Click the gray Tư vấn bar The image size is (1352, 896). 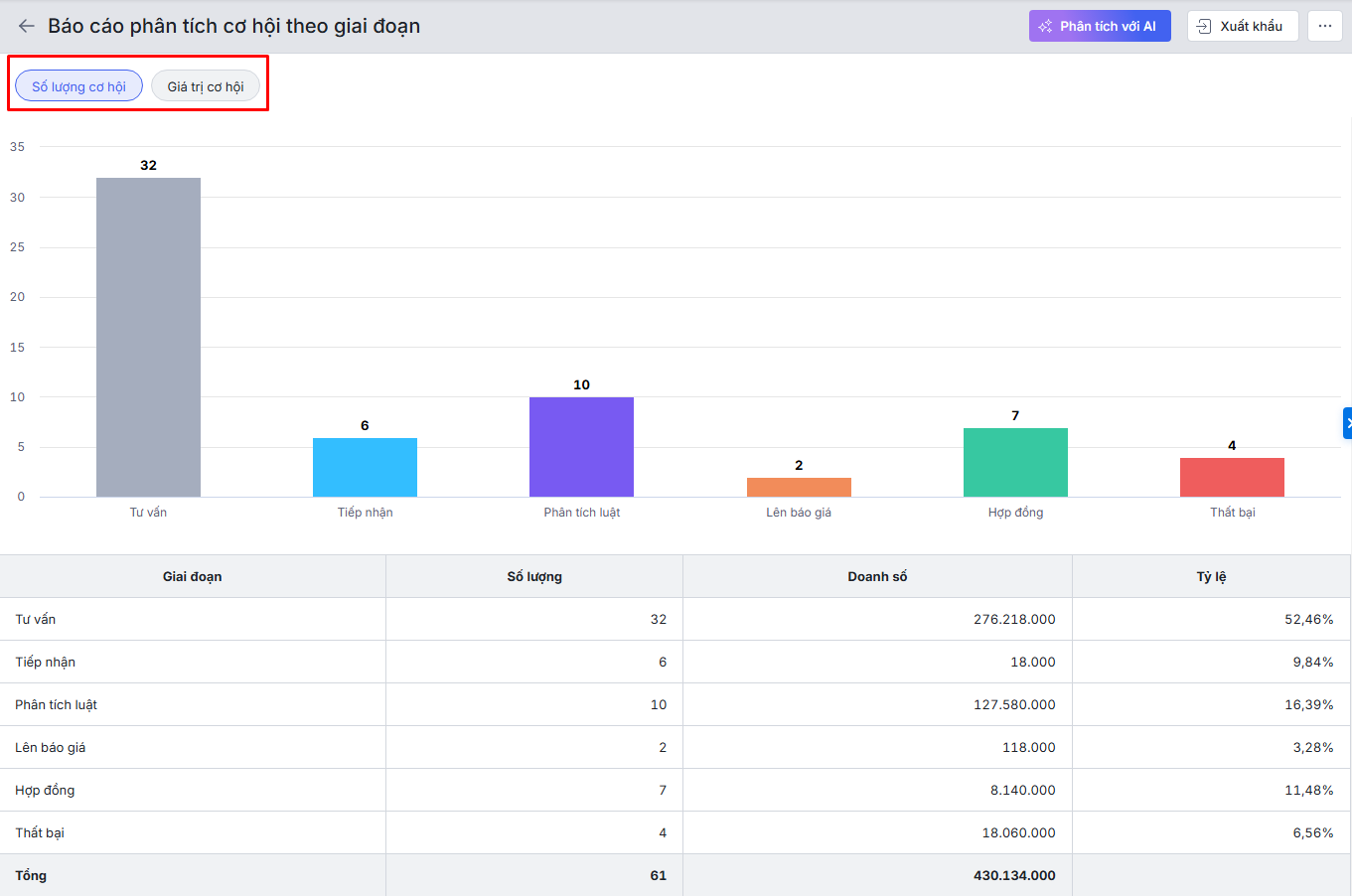[x=148, y=338]
